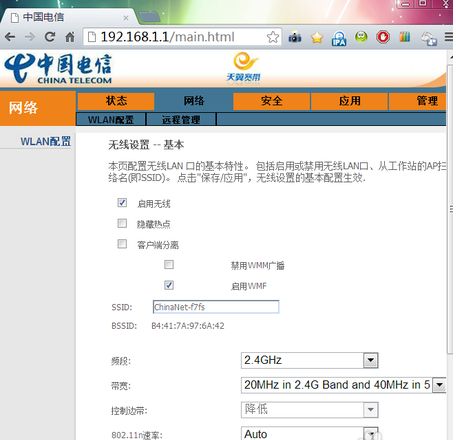Uncheck the 启用无线 checkbox
The image size is (456, 440).
click(x=122, y=203)
